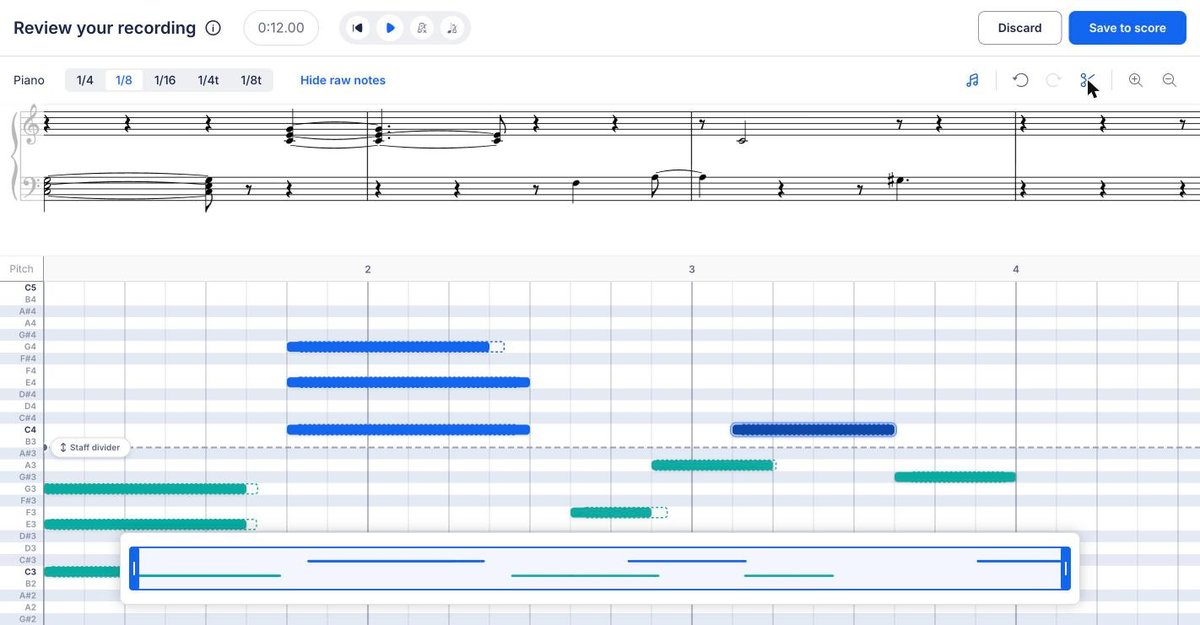Select the 1/4t triplet quantization option

click(x=208, y=80)
